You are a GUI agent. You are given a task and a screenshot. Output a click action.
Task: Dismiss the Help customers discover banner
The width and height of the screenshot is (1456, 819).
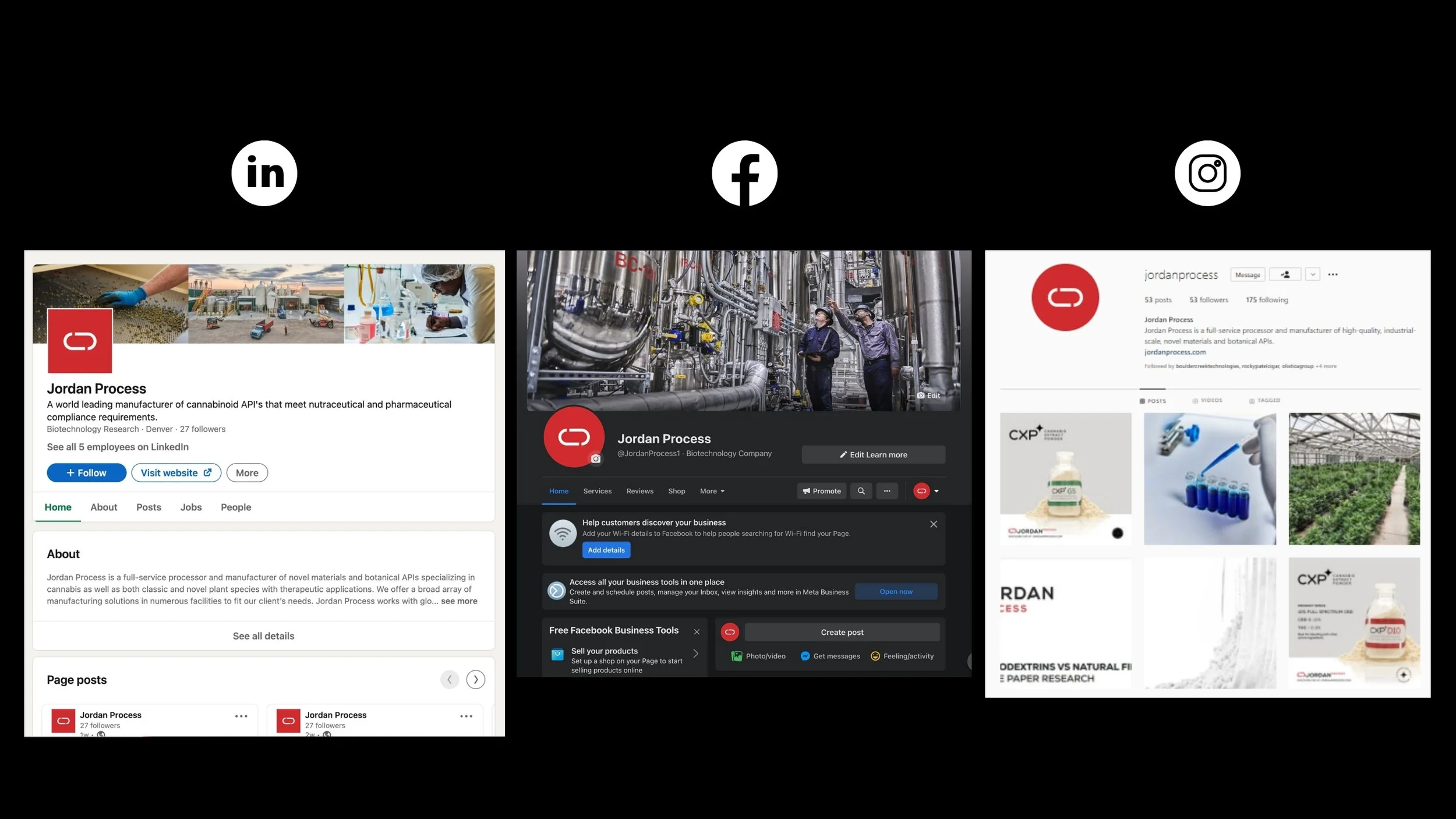click(x=933, y=524)
